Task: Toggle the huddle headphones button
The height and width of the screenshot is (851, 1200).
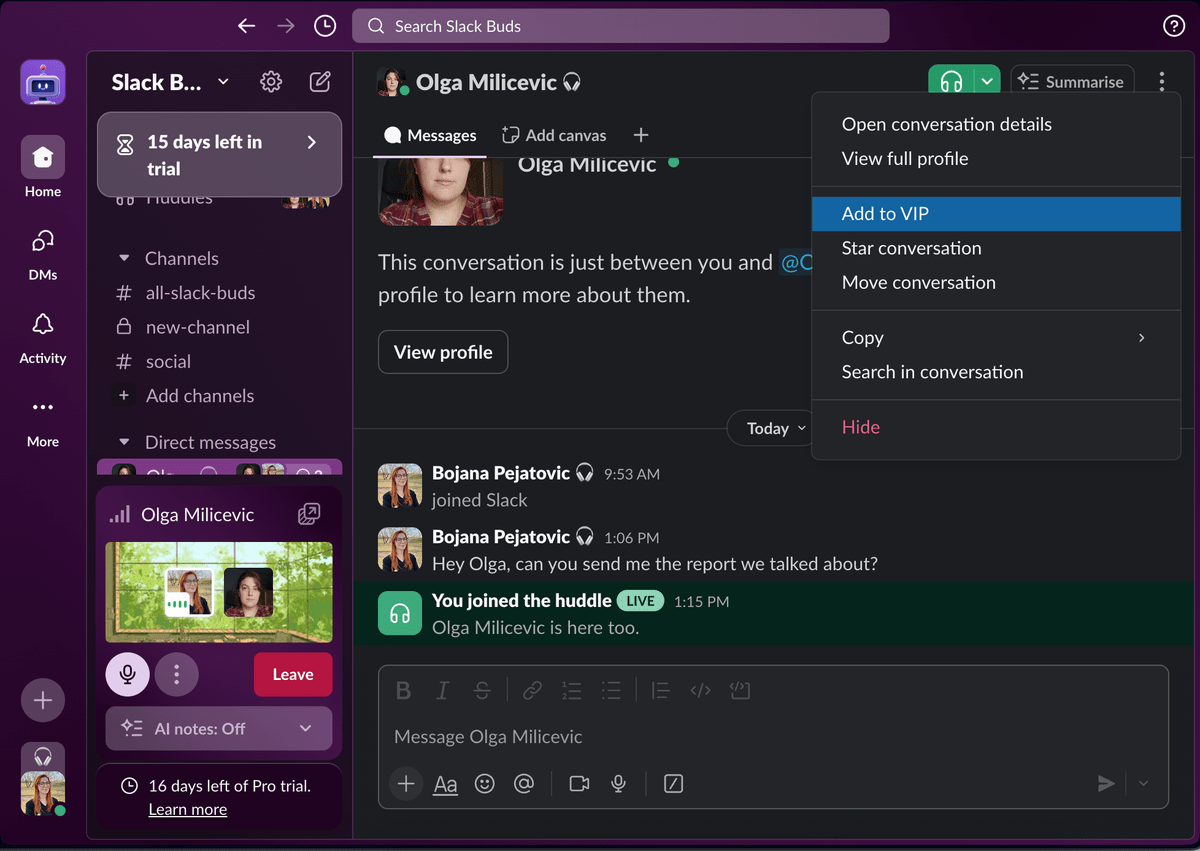Action: pos(951,82)
